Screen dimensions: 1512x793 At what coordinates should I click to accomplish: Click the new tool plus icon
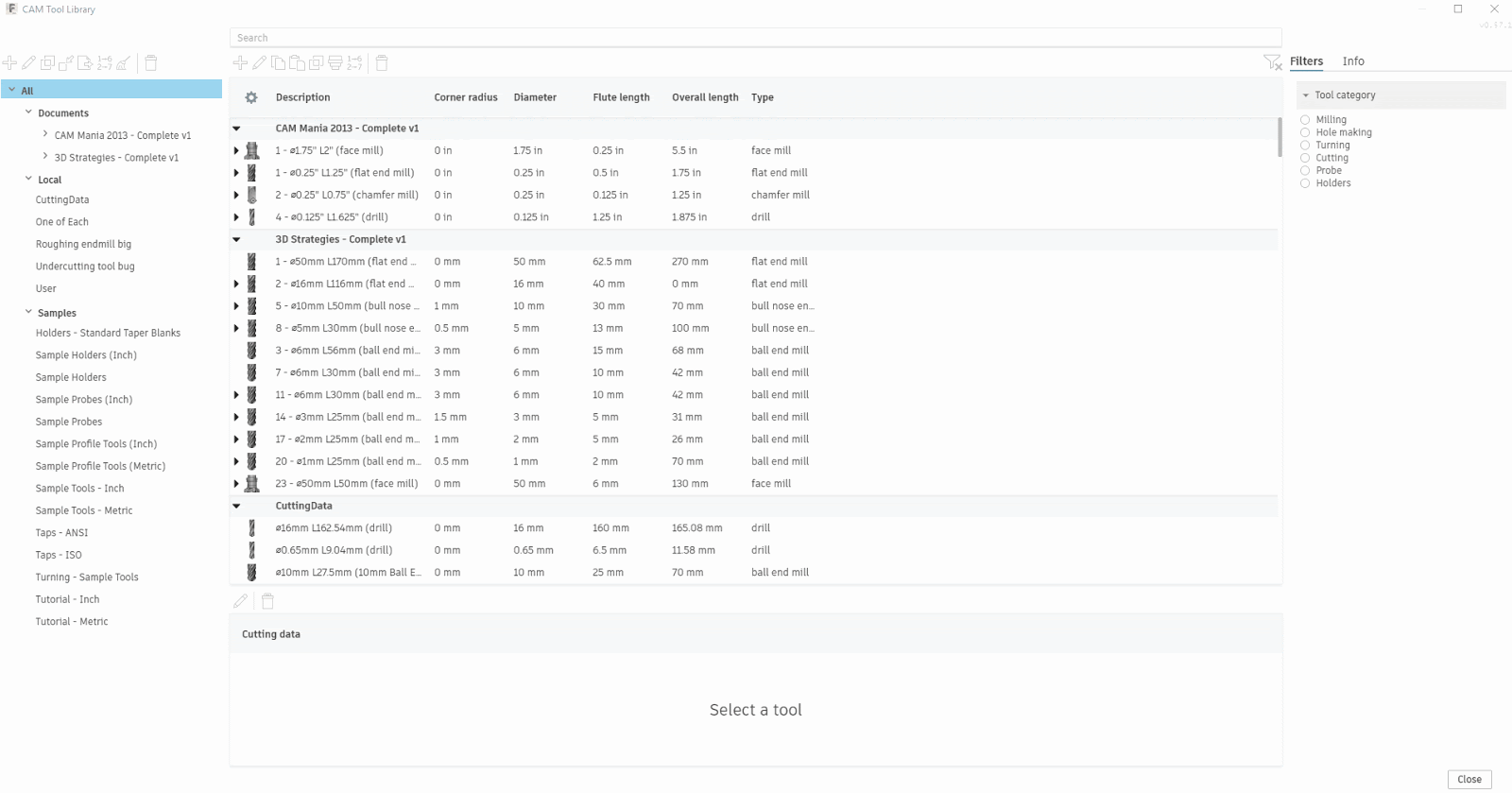[x=240, y=63]
